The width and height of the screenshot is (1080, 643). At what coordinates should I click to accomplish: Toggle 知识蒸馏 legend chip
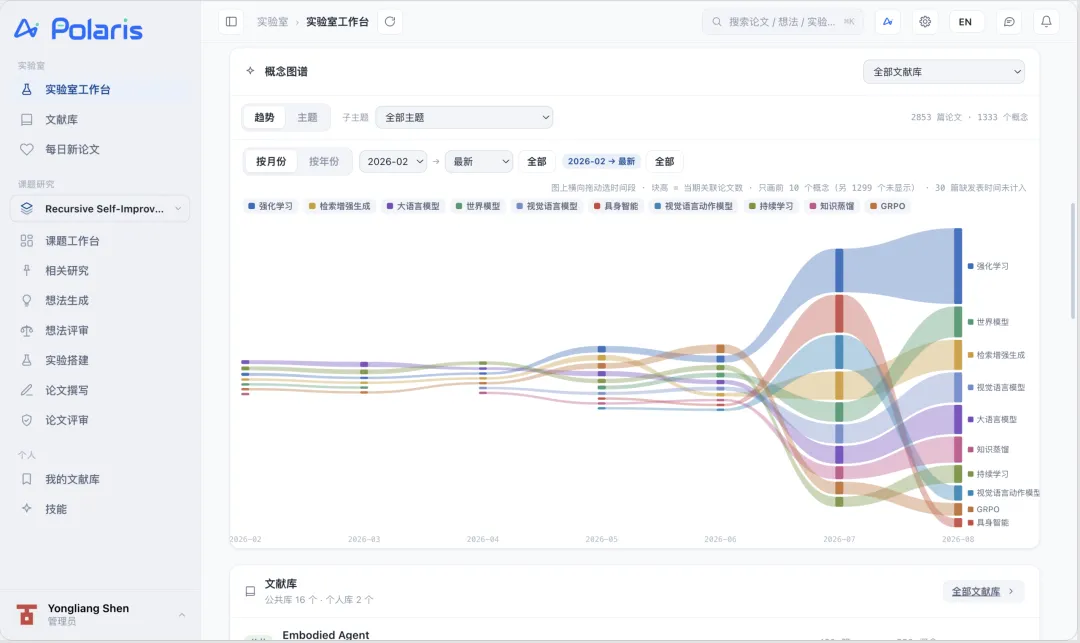832,206
